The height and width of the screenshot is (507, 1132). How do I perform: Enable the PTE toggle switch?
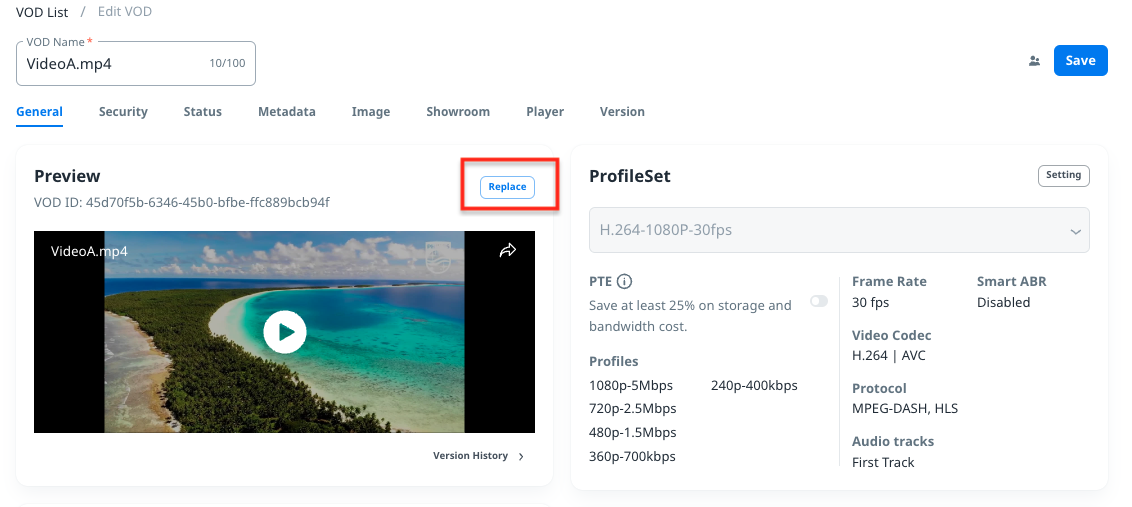[819, 301]
